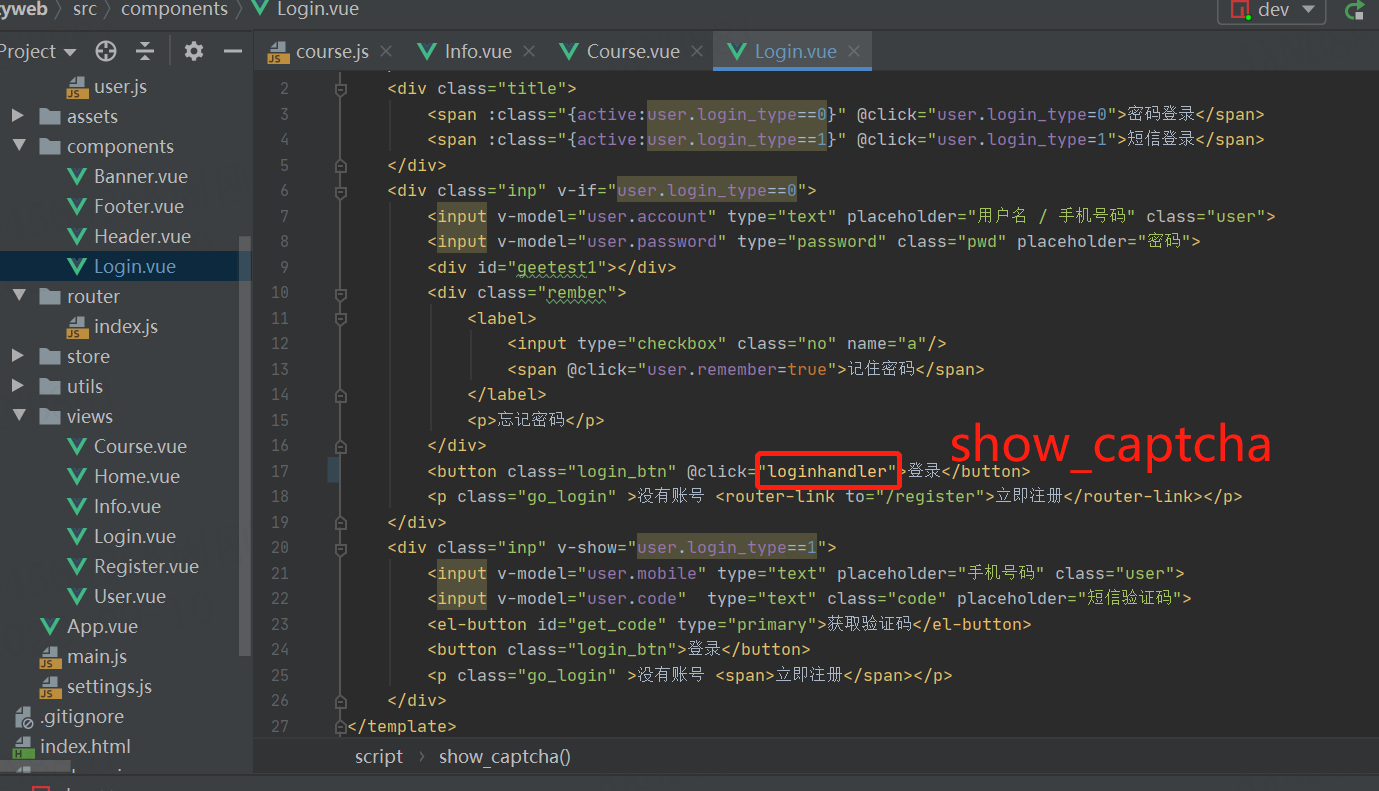Fold the inp div at line 6
The height and width of the screenshot is (791, 1379).
coord(341,191)
